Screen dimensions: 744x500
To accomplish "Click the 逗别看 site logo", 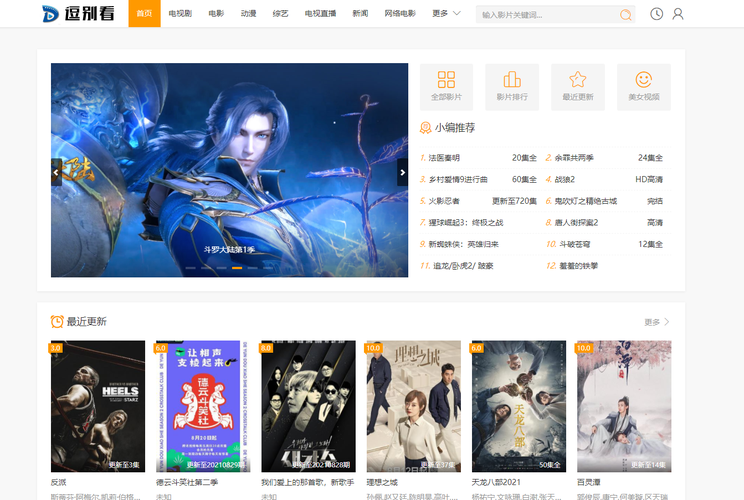I will click(x=78, y=14).
